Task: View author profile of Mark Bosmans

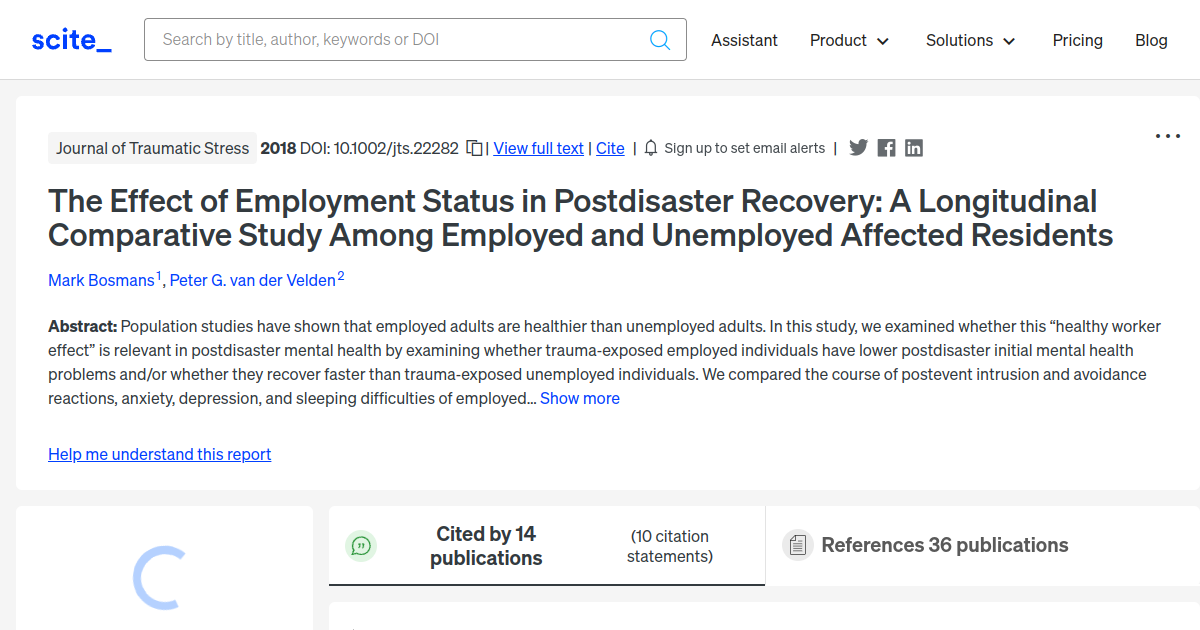Action: (100, 280)
